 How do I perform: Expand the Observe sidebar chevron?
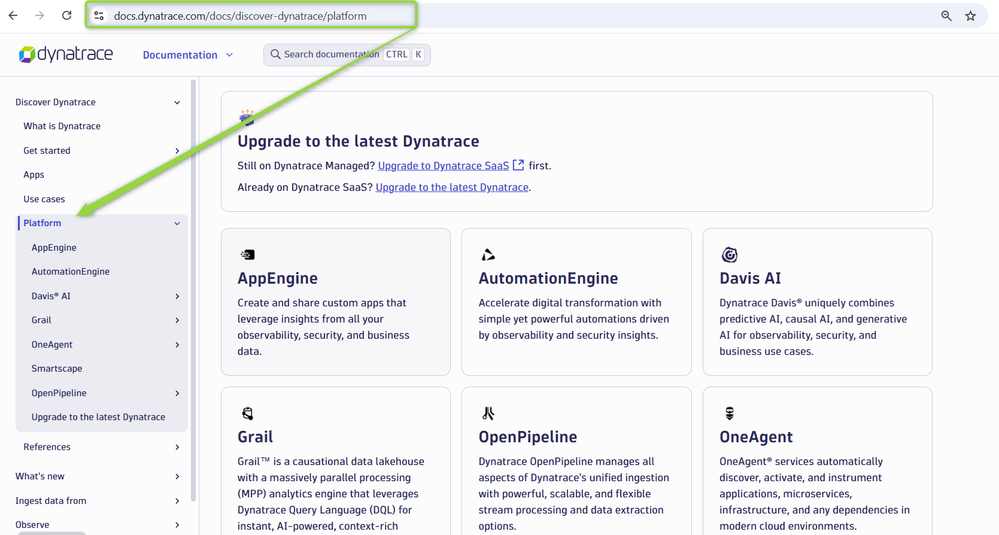tap(177, 525)
